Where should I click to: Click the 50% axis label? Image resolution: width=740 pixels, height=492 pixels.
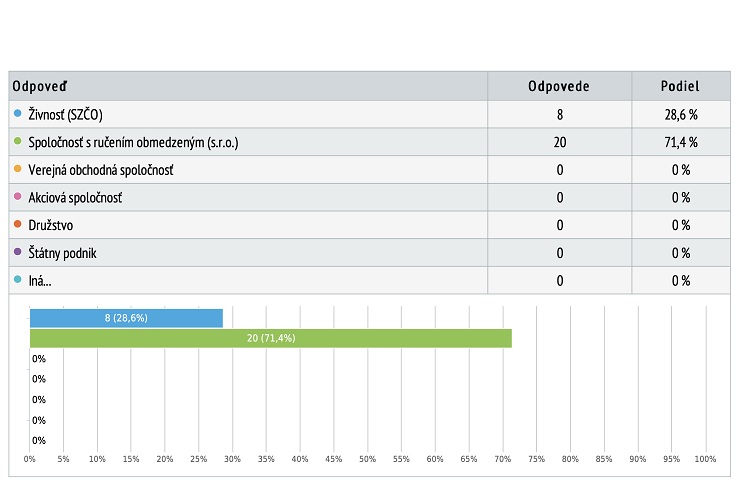point(367,459)
